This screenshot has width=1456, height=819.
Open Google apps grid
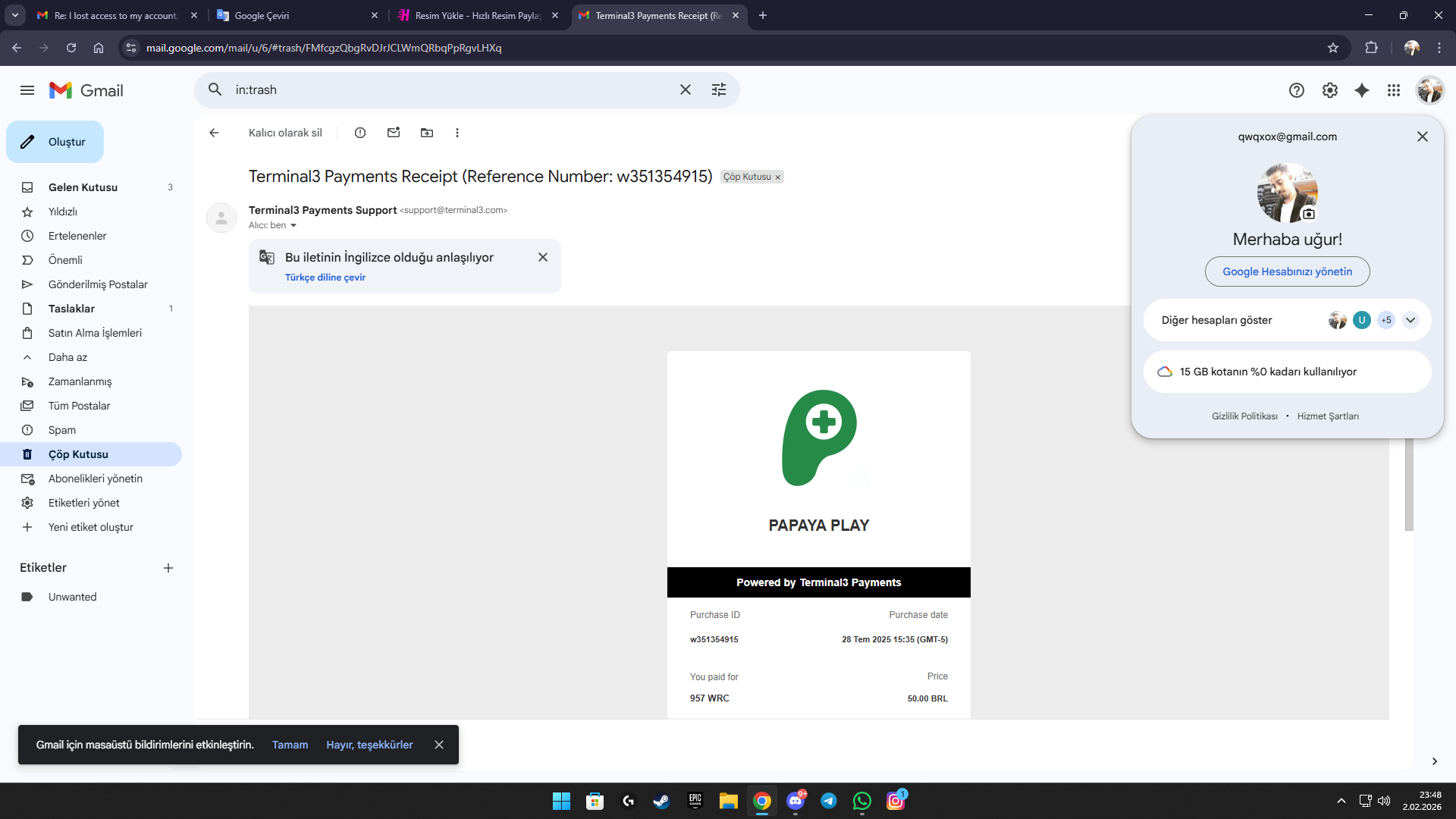point(1394,90)
